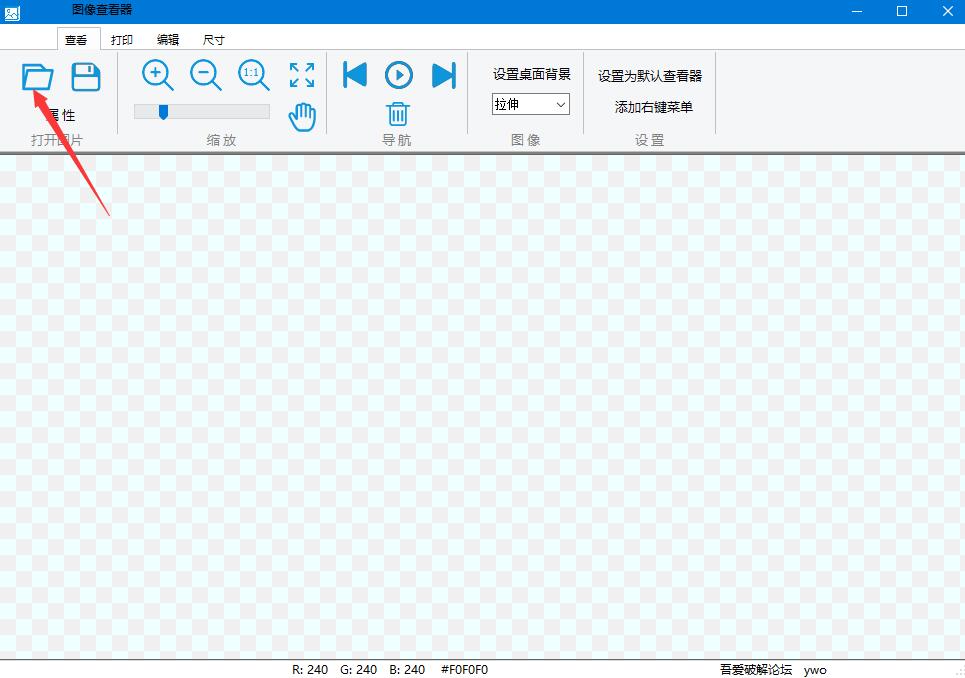
Task: Save the image with the floppy disk icon
Action: click(86, 77)
